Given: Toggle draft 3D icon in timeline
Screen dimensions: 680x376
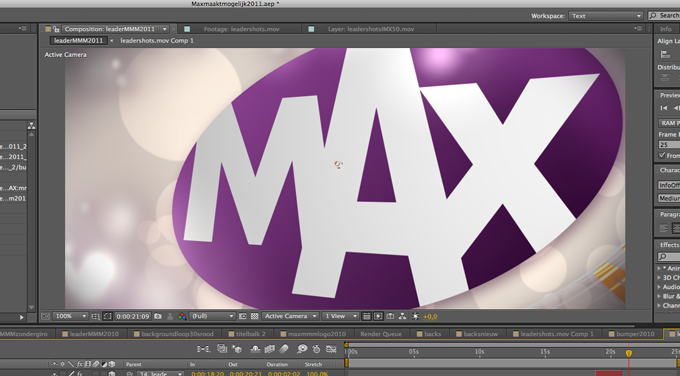Looking at the screenshot, I should [237, 349].
